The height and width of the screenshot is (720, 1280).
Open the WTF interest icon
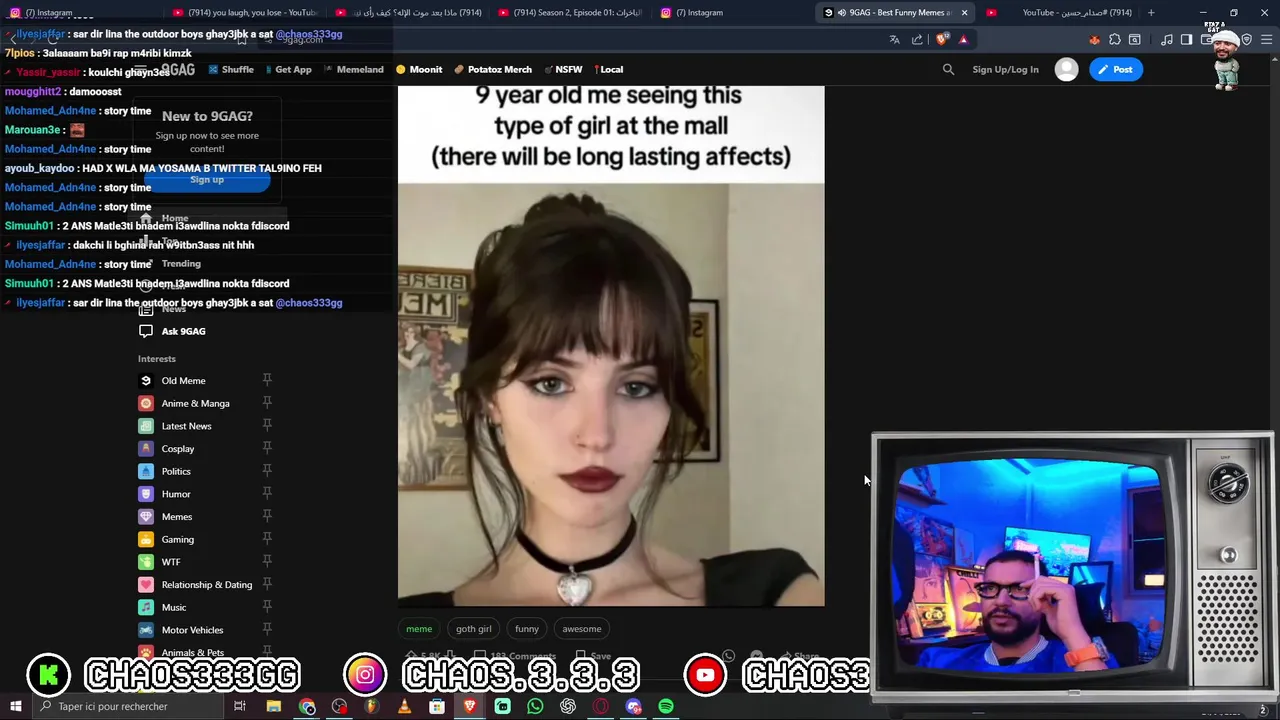tap(146, 562)
